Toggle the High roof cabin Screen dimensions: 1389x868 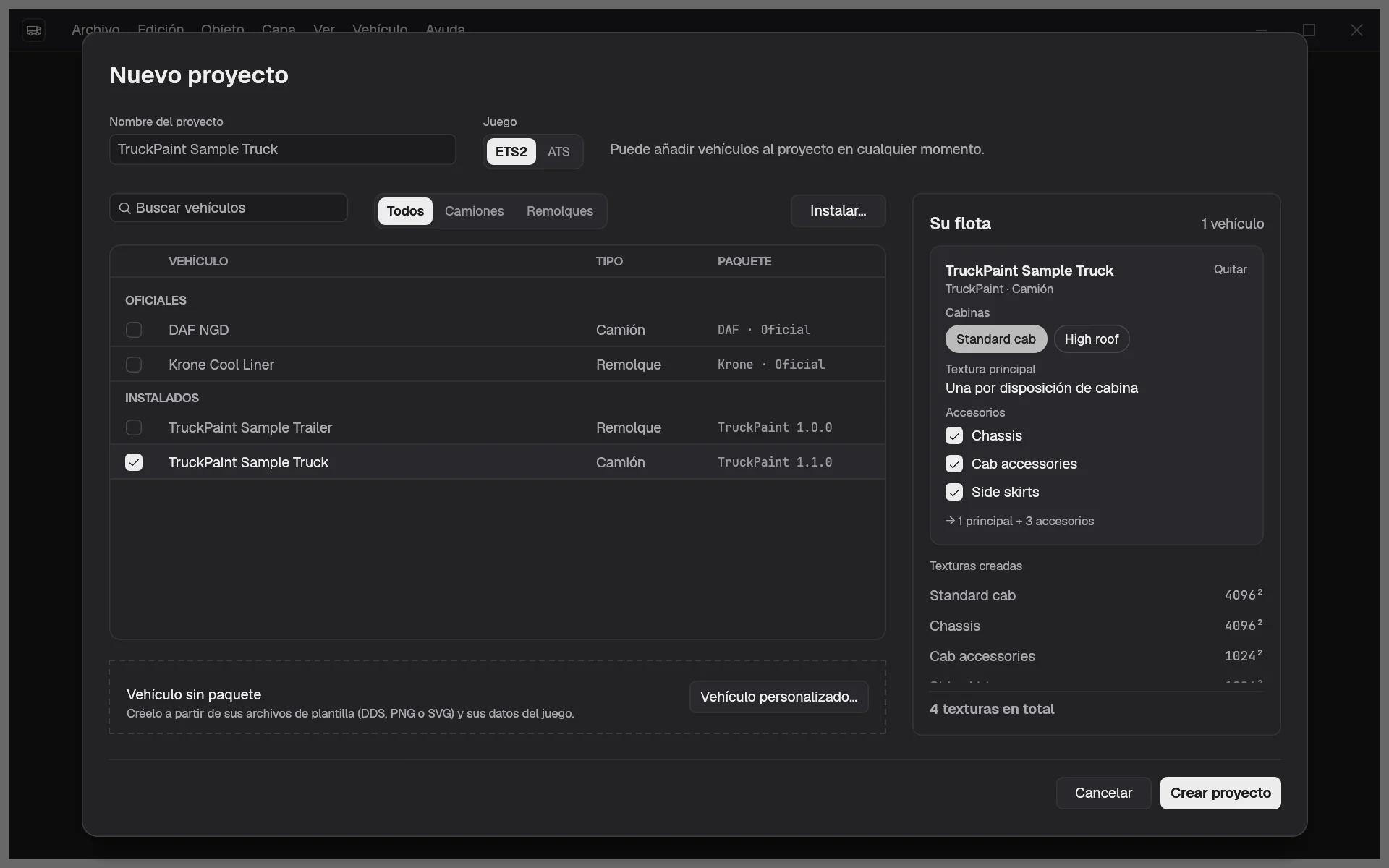pos(1092,339)
